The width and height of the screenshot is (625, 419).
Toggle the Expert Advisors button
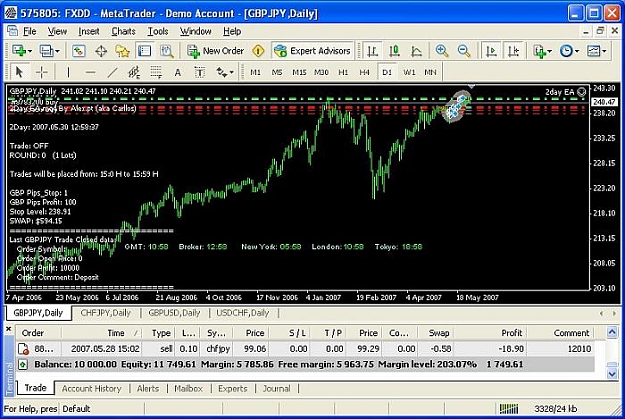(x=312, y=51)
